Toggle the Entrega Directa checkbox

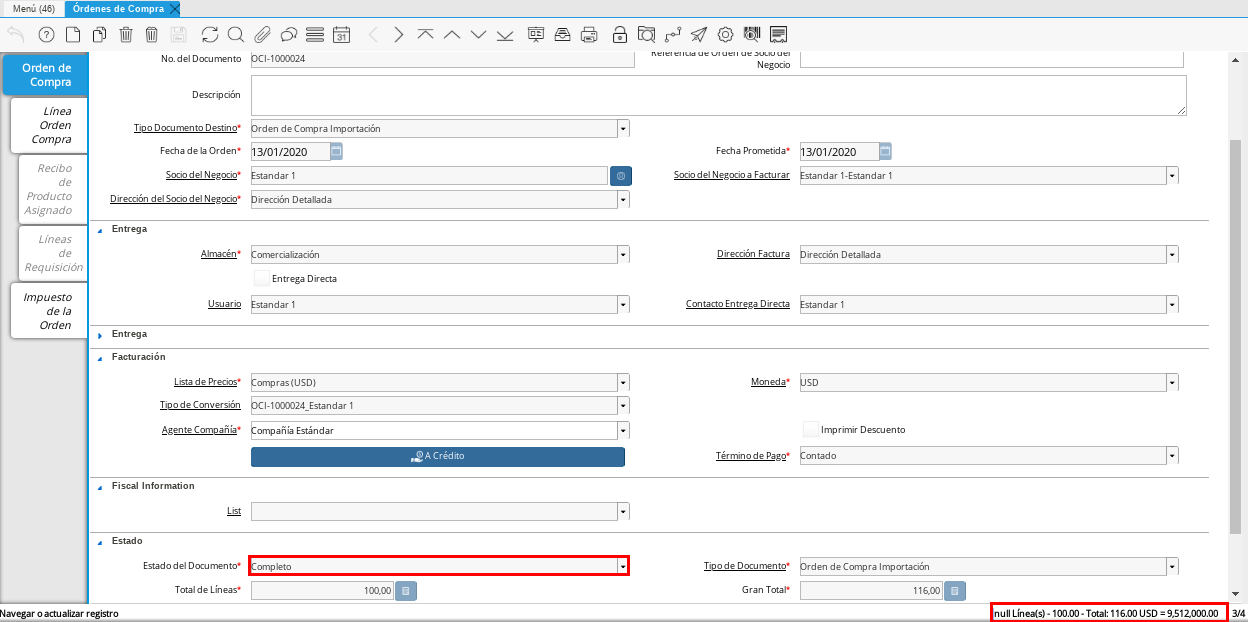click(261, 279)
